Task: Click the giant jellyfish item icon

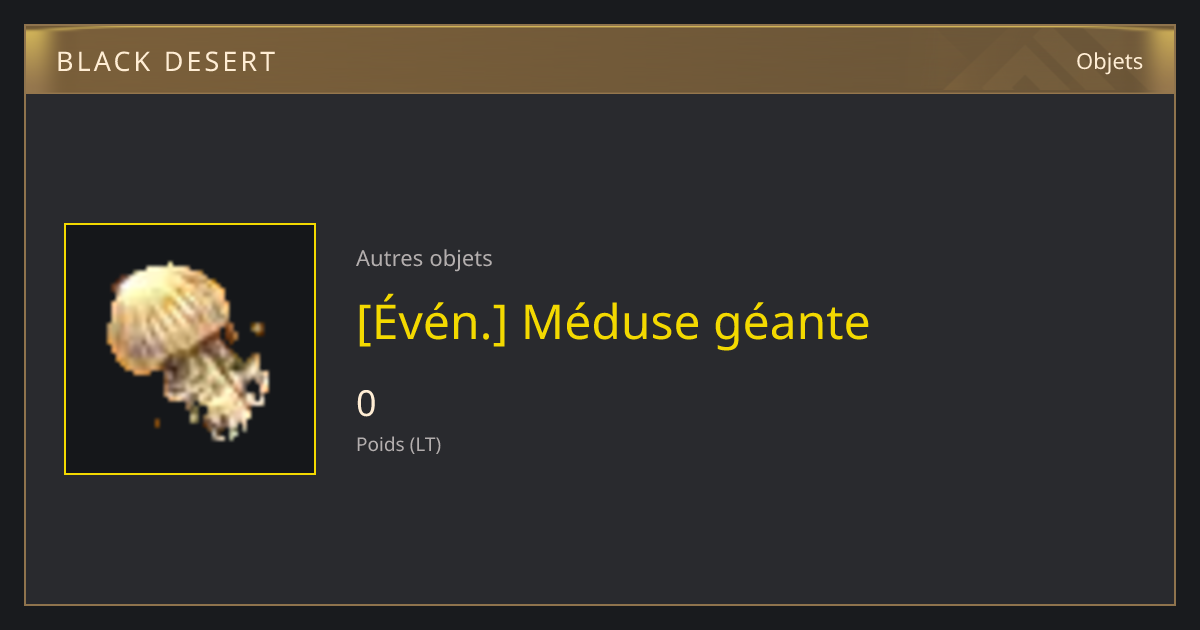Action: coord(190,349)
